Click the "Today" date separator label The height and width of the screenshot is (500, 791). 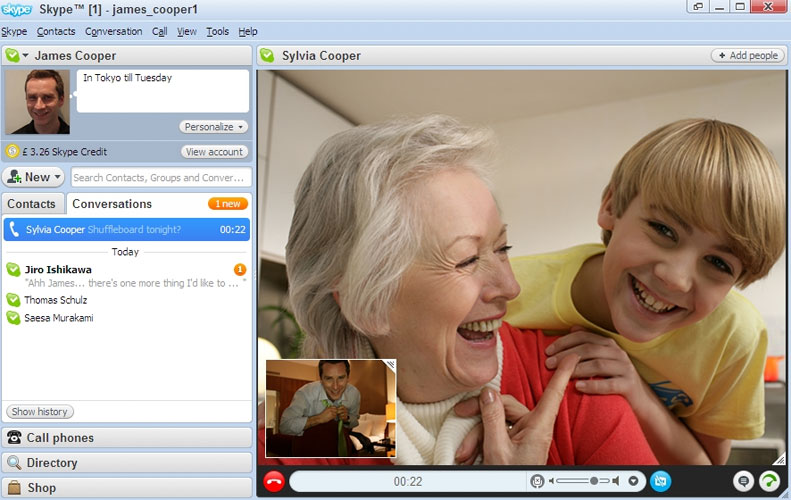pos(125,252)
